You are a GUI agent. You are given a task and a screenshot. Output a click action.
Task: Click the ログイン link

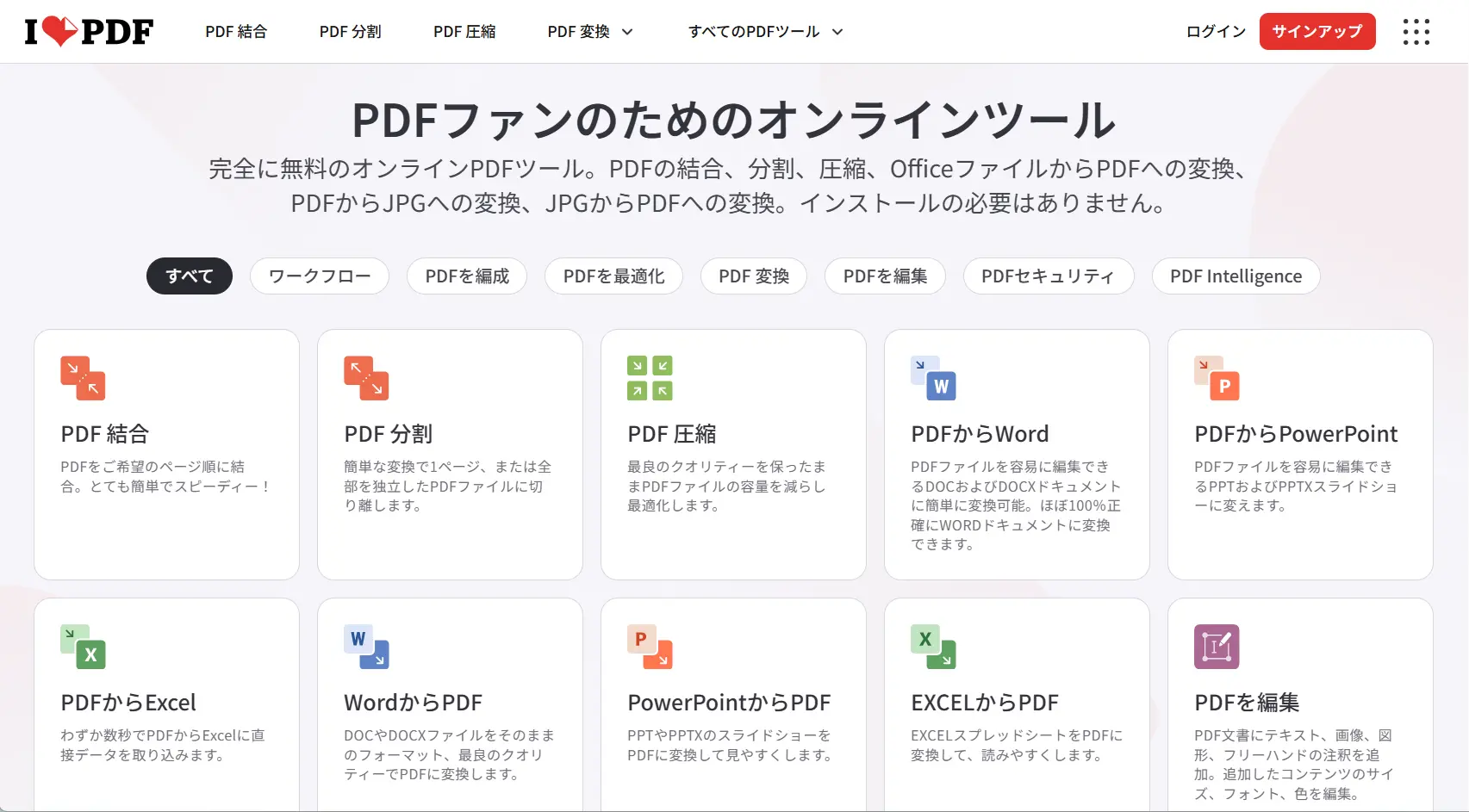[x=1216, y=32]
